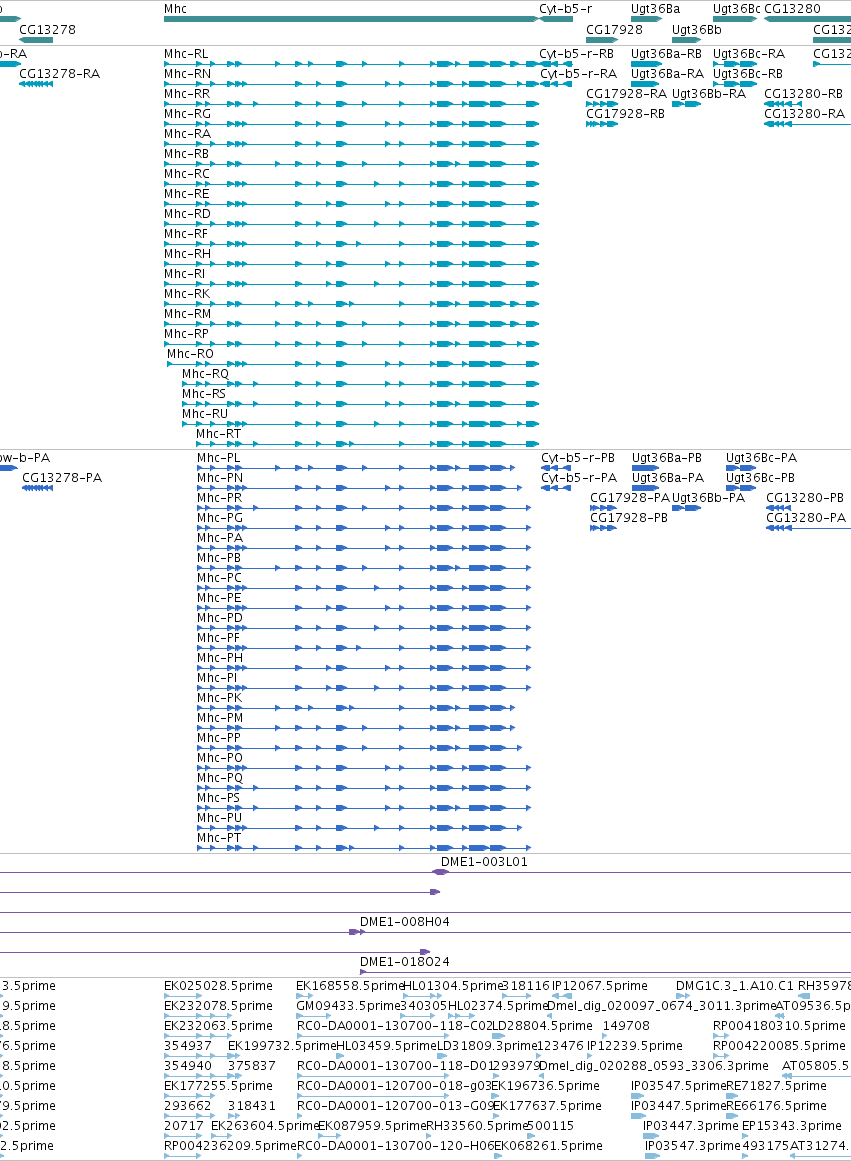The width and height of the screenshot is (851, 1161).
Task: Open clone feature DME1-008H04
Action: pos(404,923)
